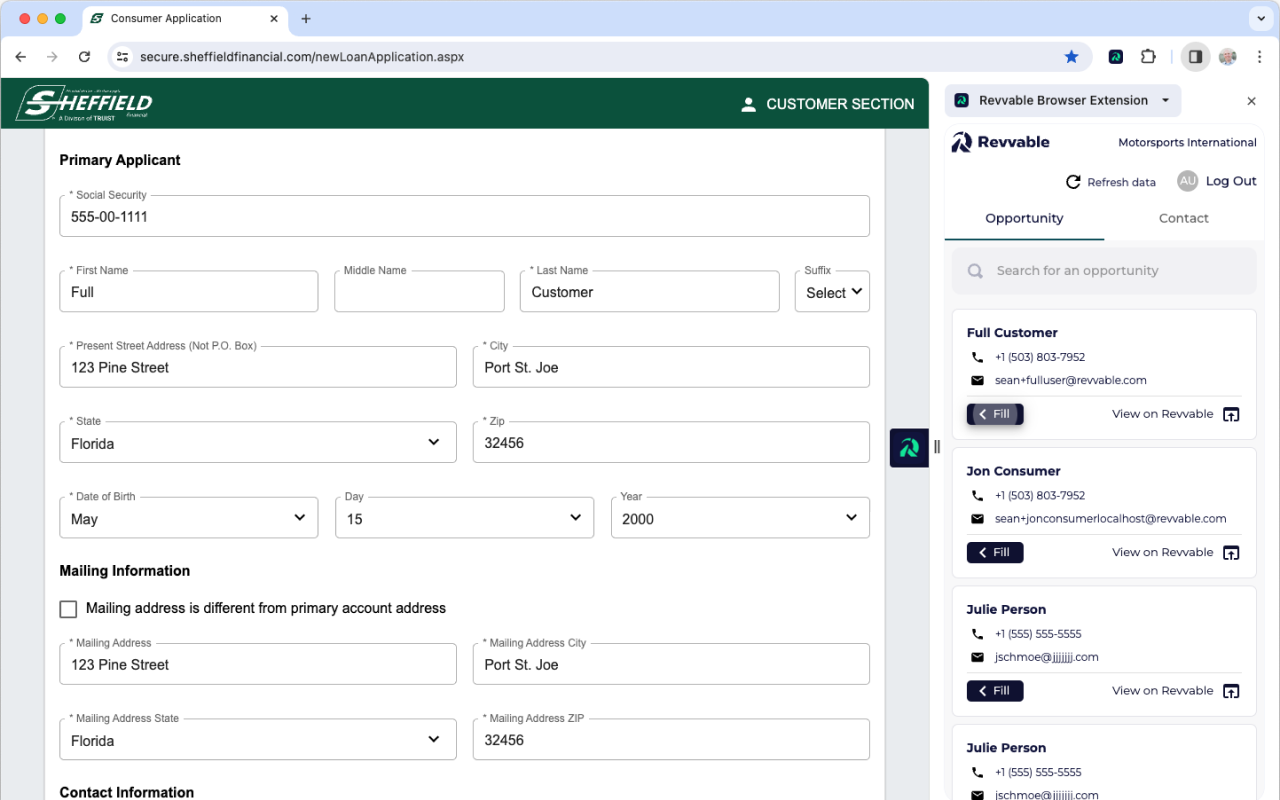Open the Date of Birth month dropdown

point(189,518)
